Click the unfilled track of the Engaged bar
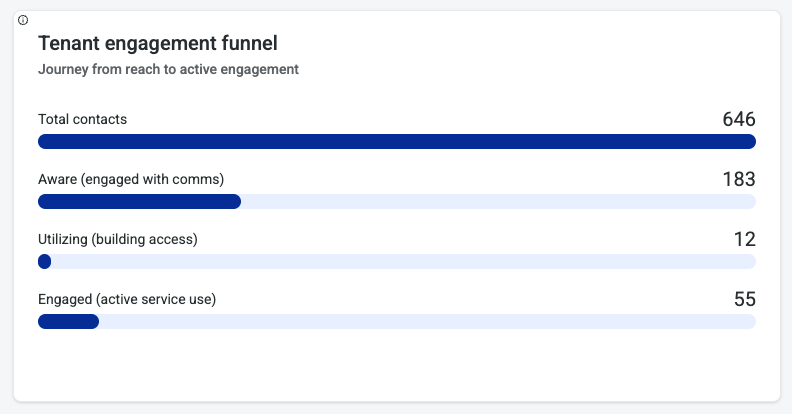Image resolution: width=792 pixels, height=414 pixels. coord(427,322)
